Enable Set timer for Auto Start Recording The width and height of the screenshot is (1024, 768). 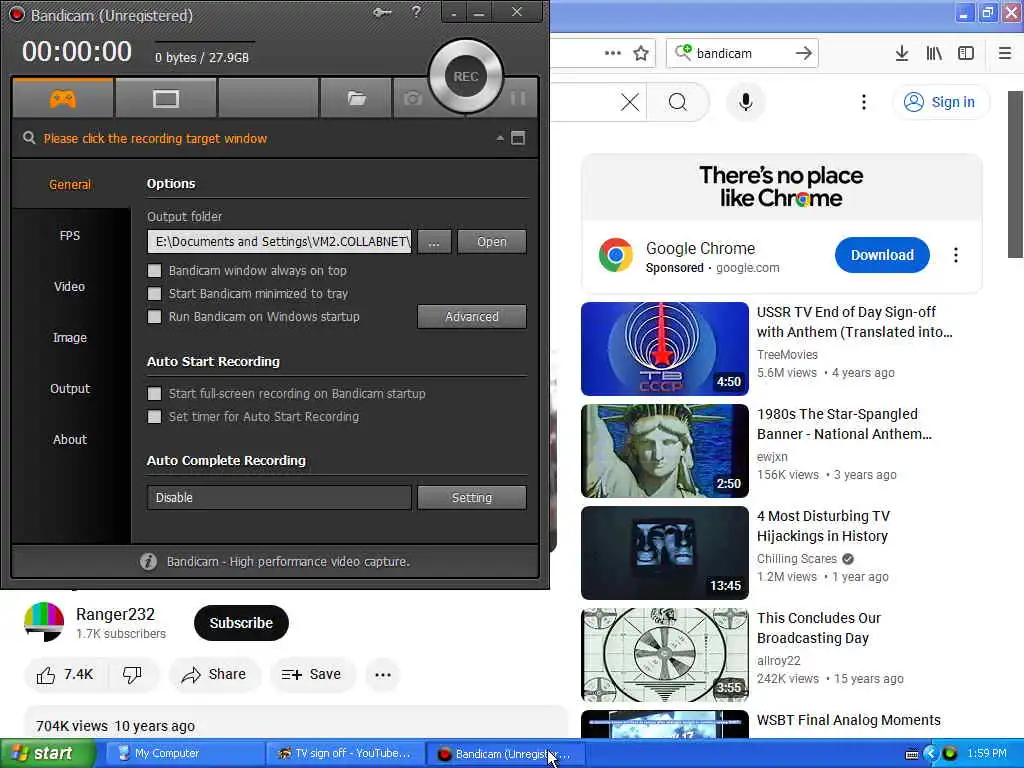155,417
